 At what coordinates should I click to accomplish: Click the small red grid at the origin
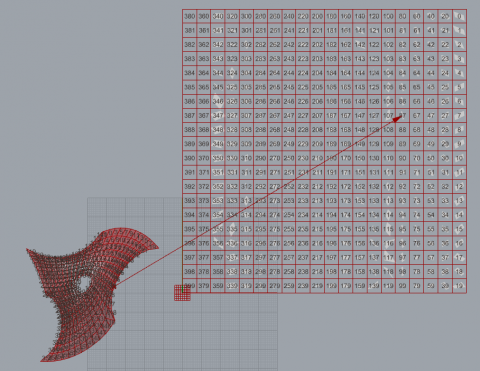click(x=182, y=293)
